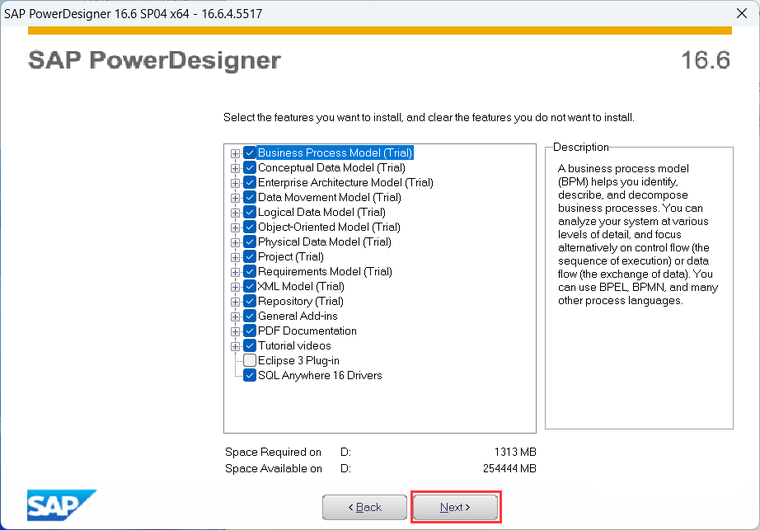The image size is (760, 530).
Task: Select the Project (Trial) label
Action: tap(291, 257)
